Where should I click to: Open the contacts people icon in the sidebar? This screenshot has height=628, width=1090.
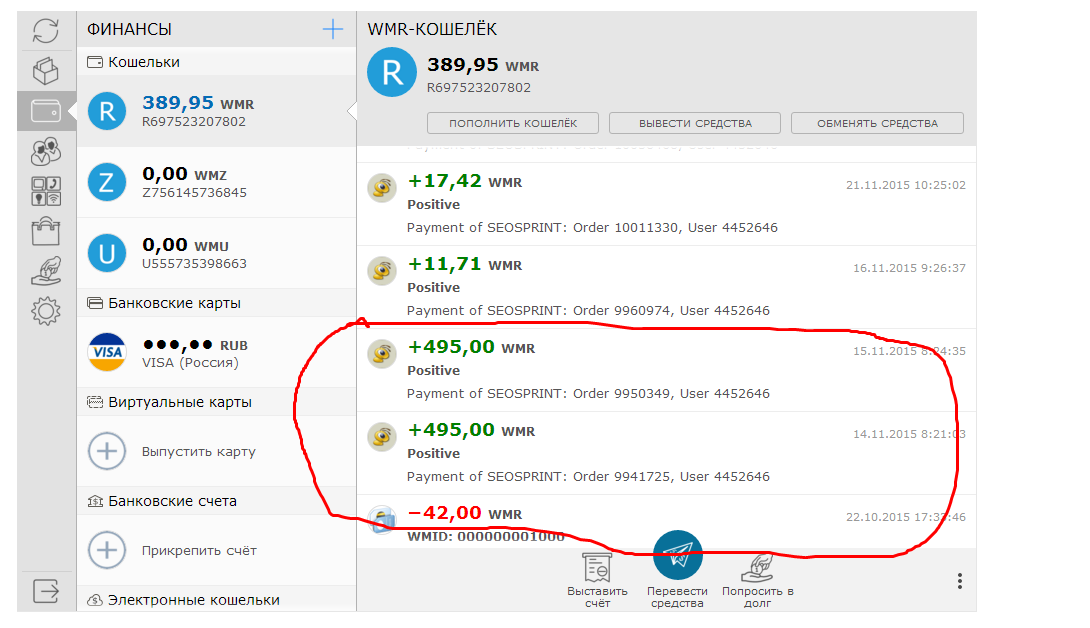[x=46, y=151]
